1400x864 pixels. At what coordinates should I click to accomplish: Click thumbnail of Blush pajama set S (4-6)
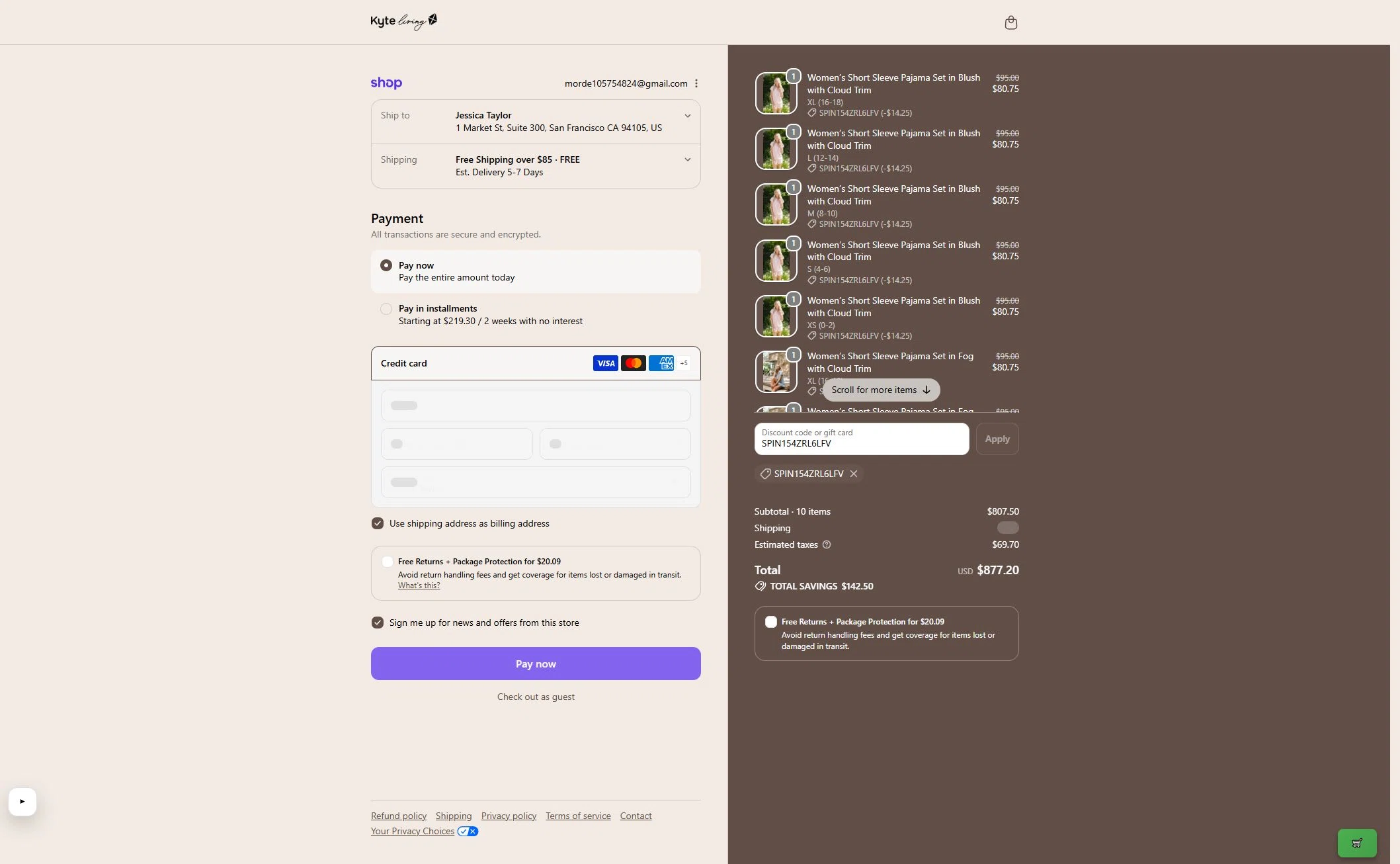(x=776, y=261)
